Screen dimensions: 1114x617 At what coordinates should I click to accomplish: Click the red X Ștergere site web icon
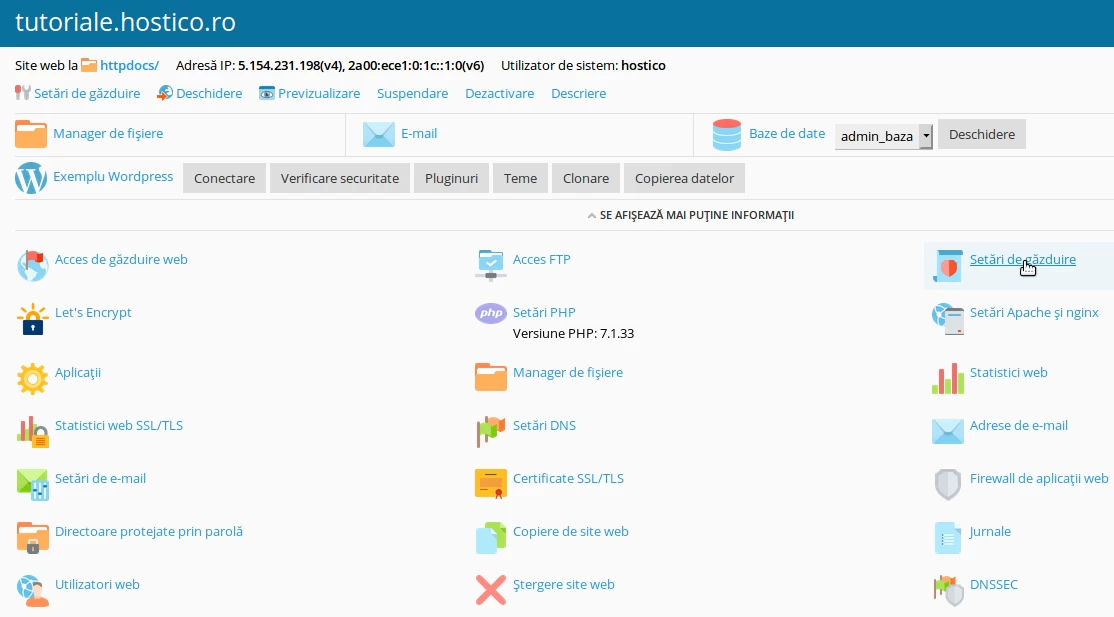pos(490,590)
